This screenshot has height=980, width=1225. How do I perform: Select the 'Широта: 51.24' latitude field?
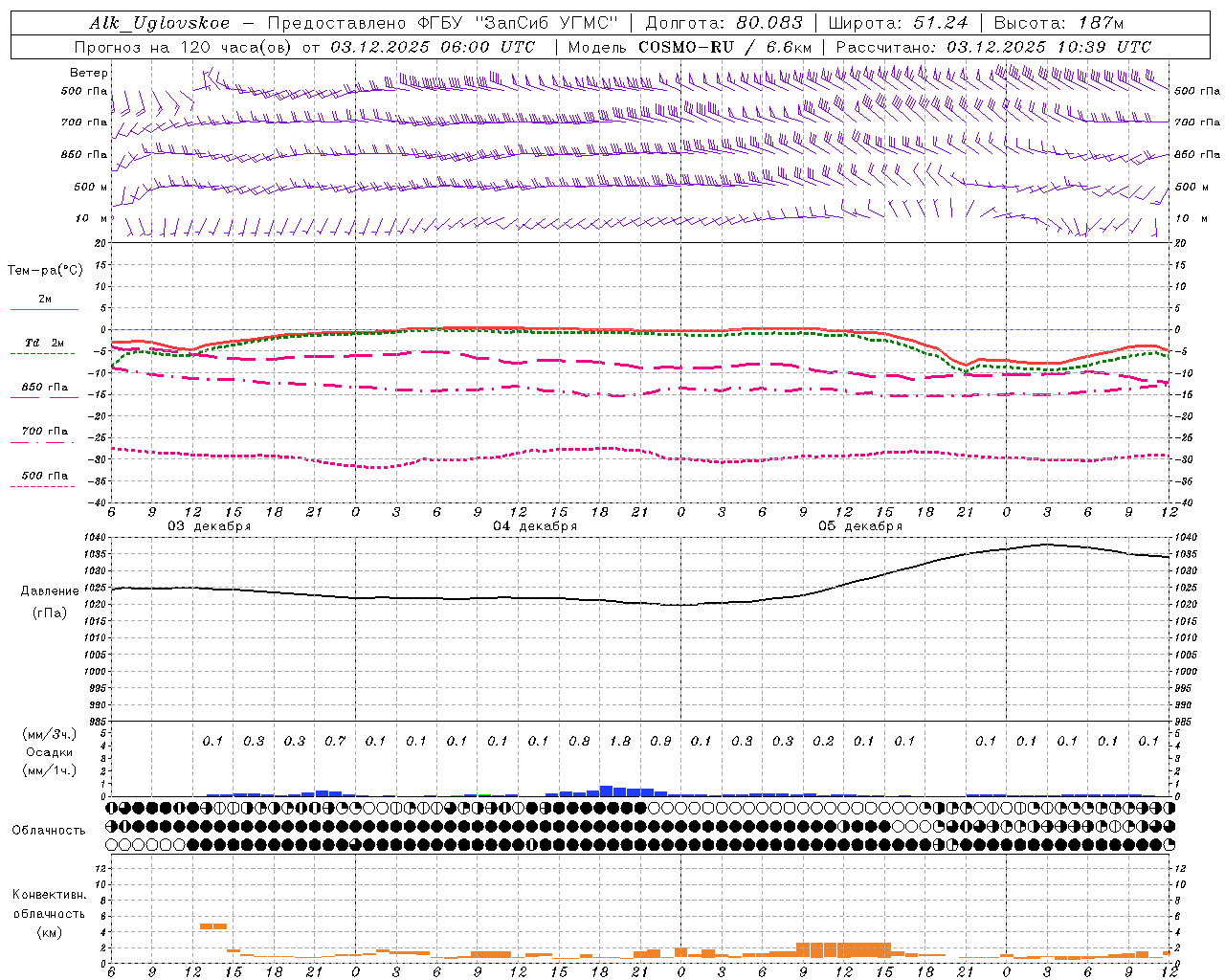coord(898,23)
